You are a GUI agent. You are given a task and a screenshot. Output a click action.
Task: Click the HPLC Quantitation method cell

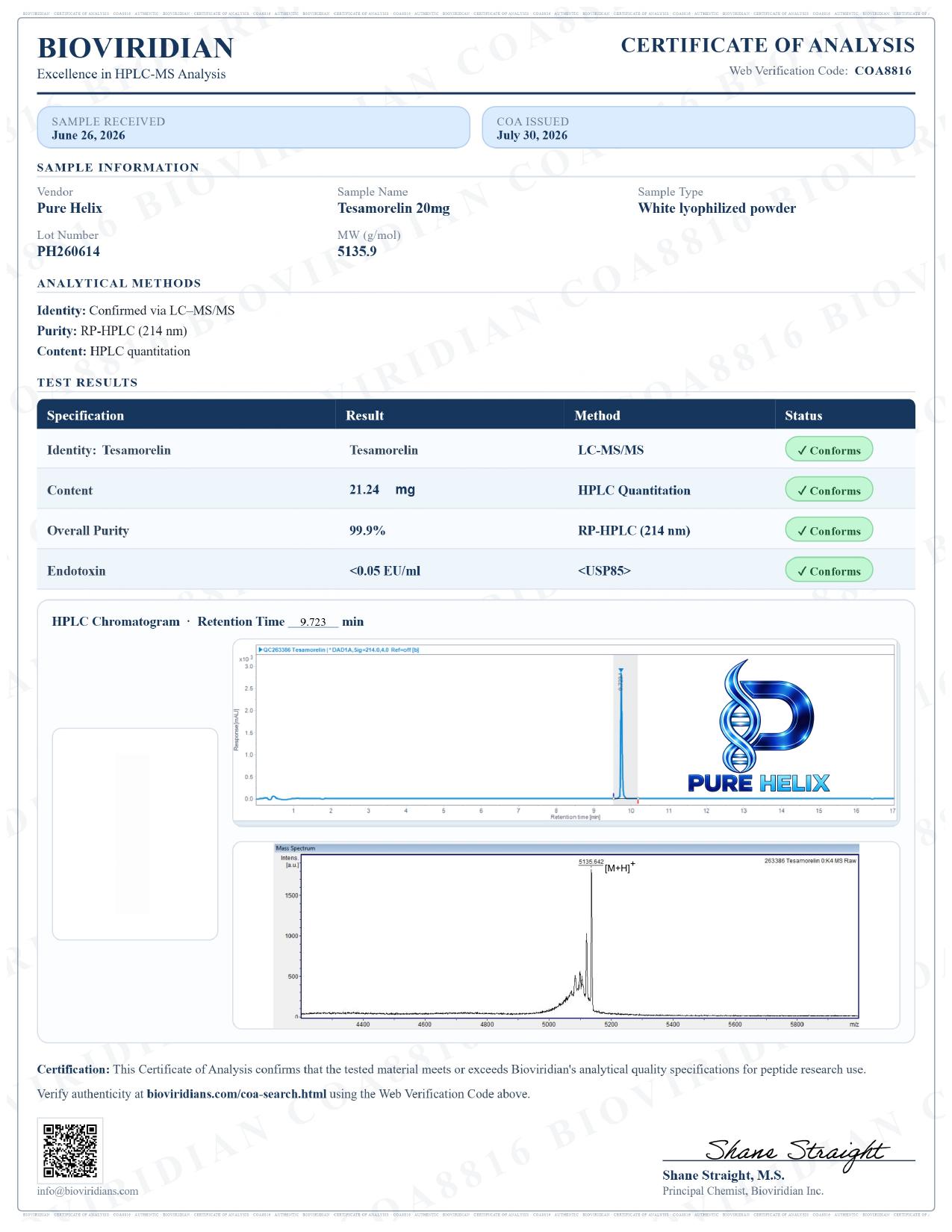634,491
